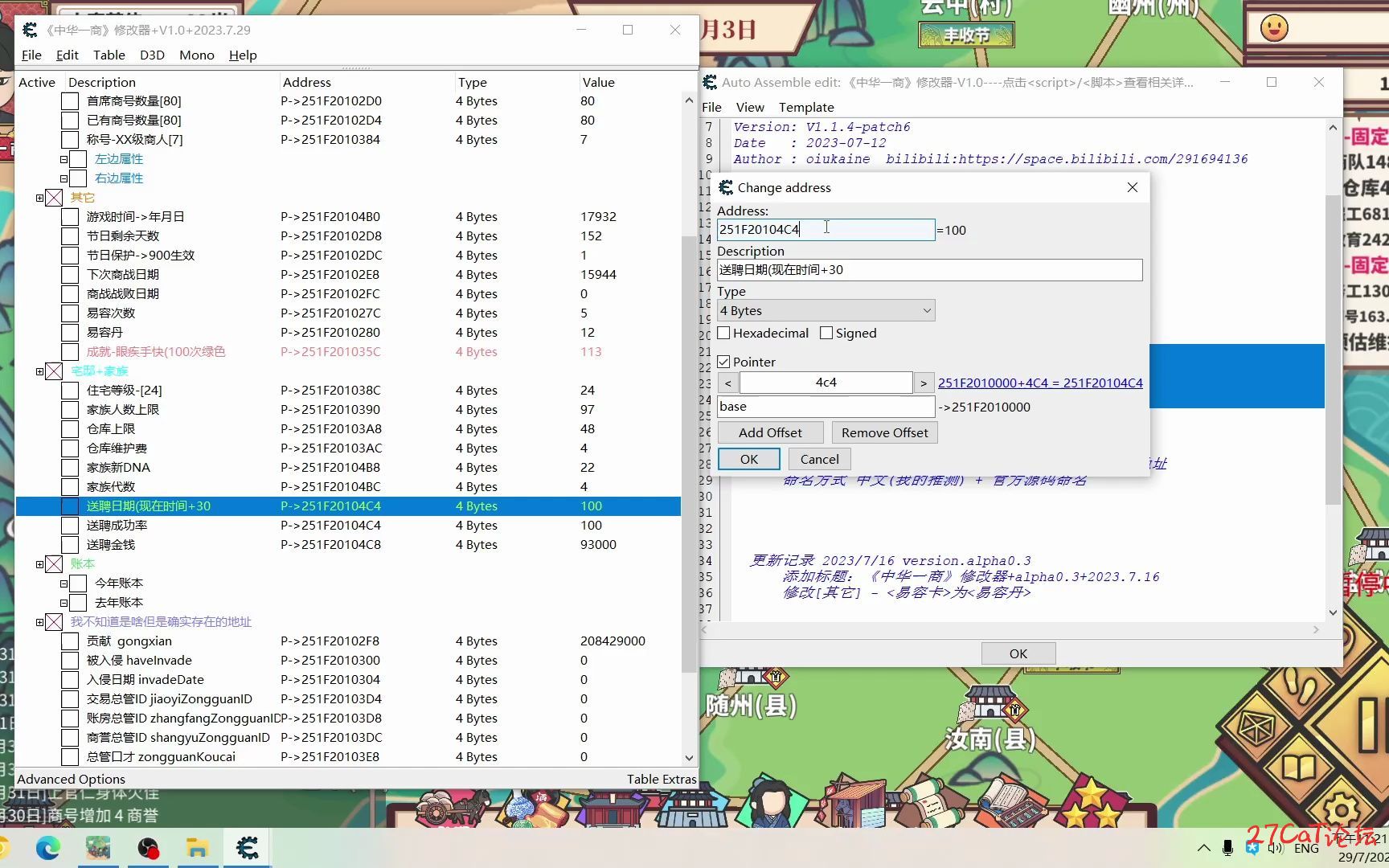Toggle the 左边属性 tree expander
The height and width of the screenshot is (868, 1389).
pyautogui.click(x=64, y=159)
